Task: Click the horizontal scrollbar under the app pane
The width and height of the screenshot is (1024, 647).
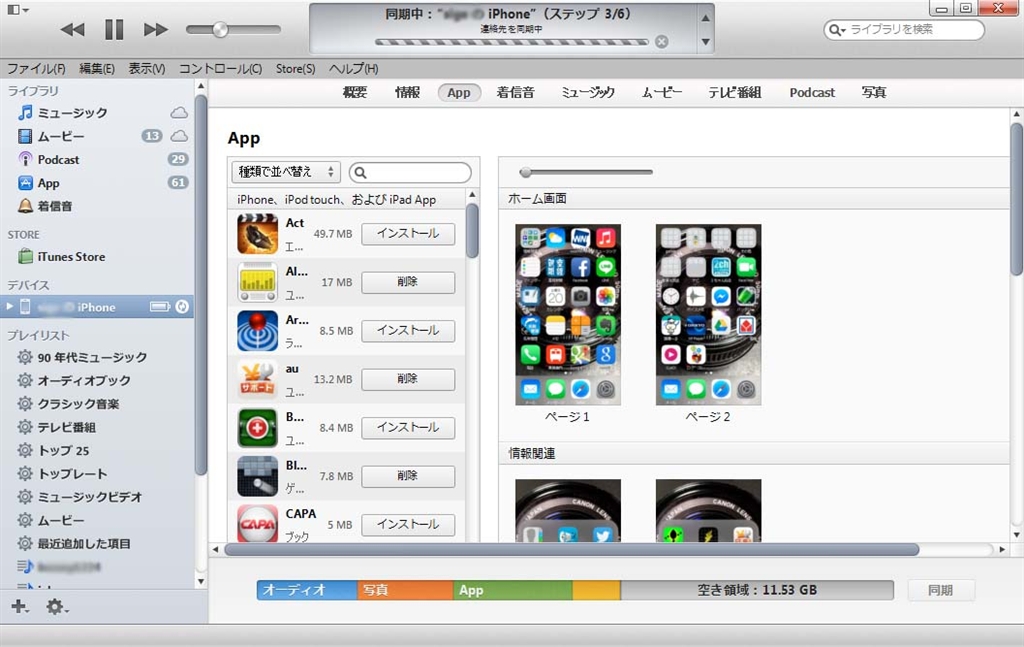Action: click(x=571, y=550)
